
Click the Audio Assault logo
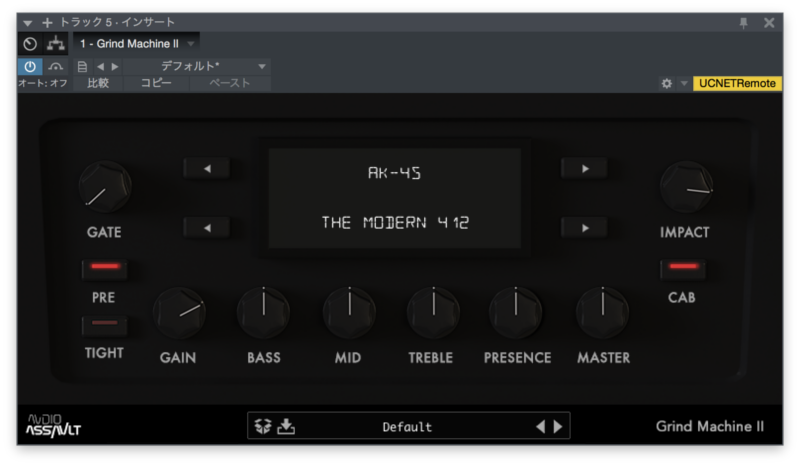pos(54,426)
